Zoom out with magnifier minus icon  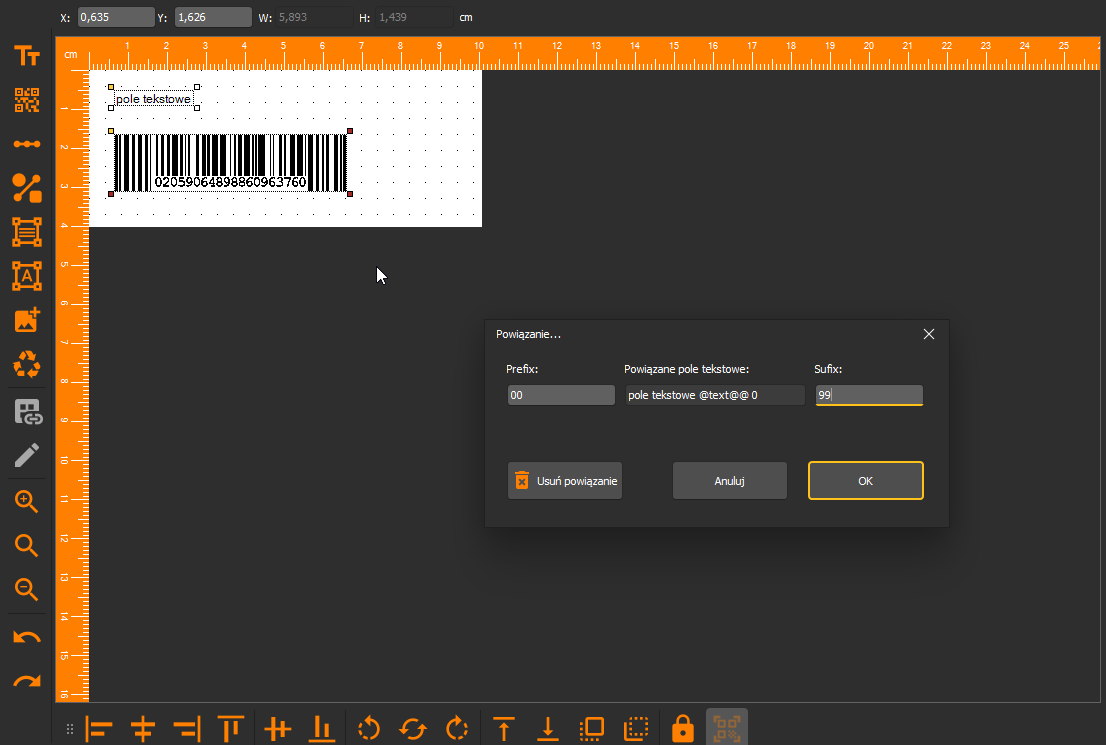point(27,589)
